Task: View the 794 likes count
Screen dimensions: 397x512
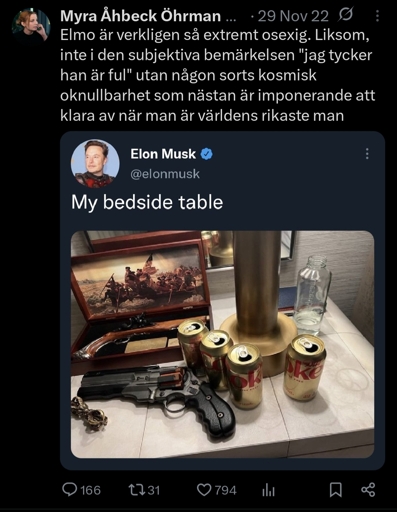Action: 226,490
